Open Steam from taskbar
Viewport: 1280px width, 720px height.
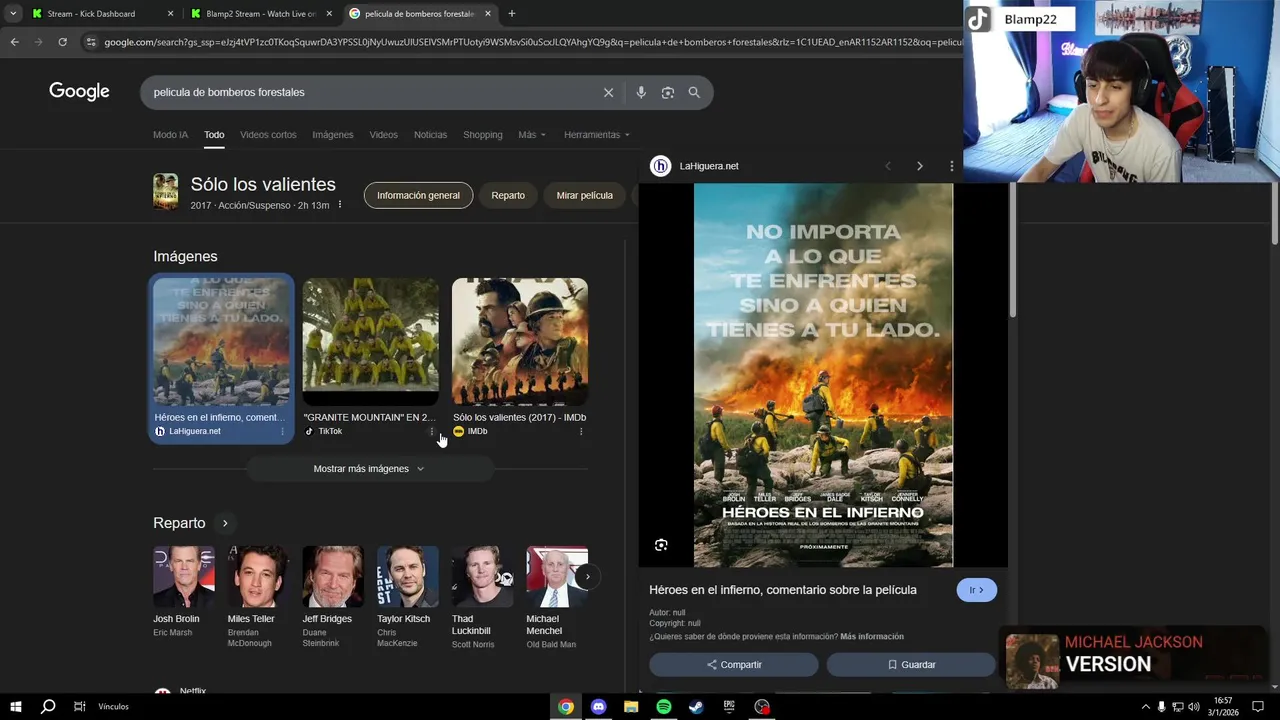coord(696,707)
